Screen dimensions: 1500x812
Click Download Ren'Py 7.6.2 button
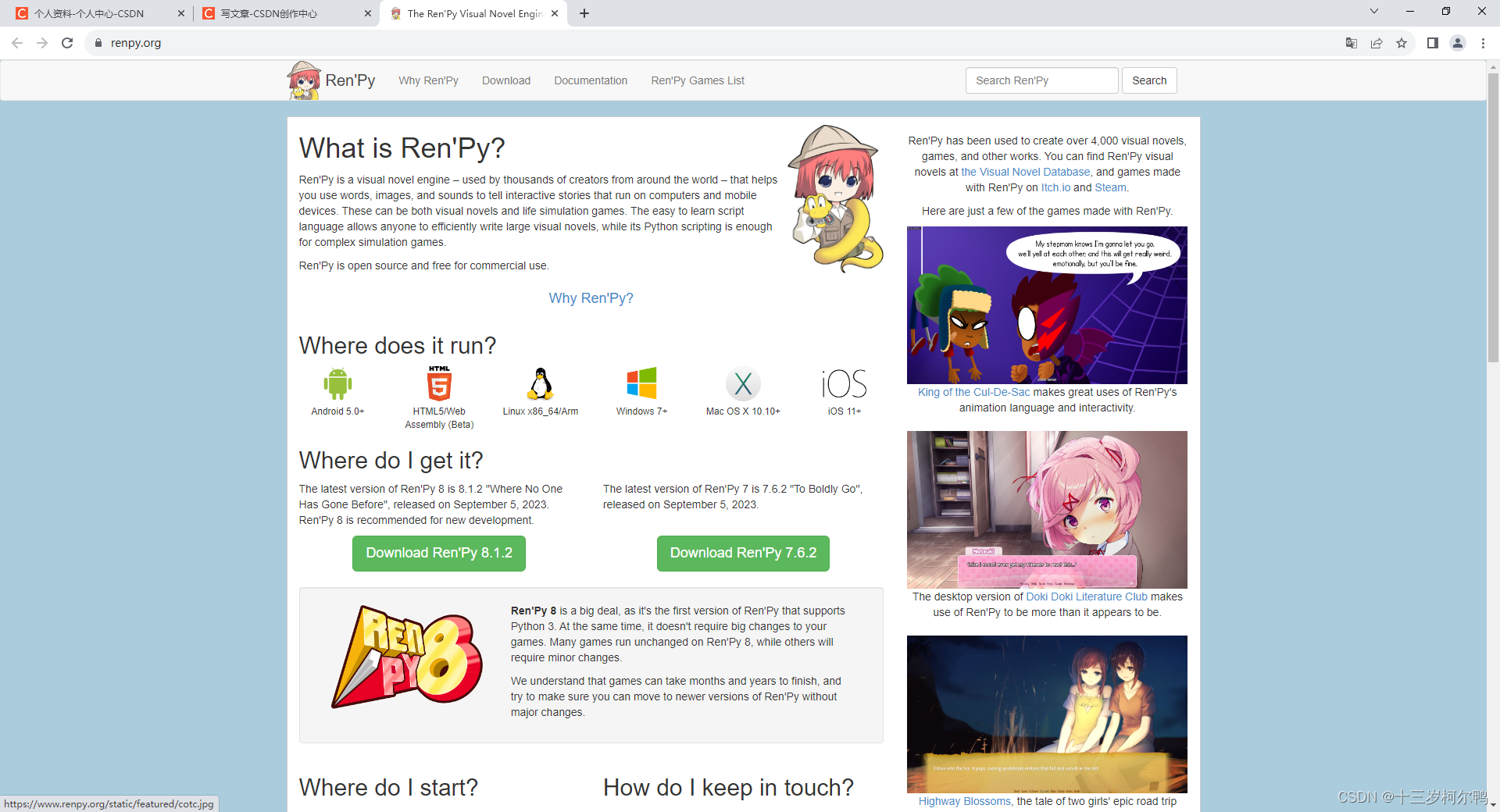743,553
